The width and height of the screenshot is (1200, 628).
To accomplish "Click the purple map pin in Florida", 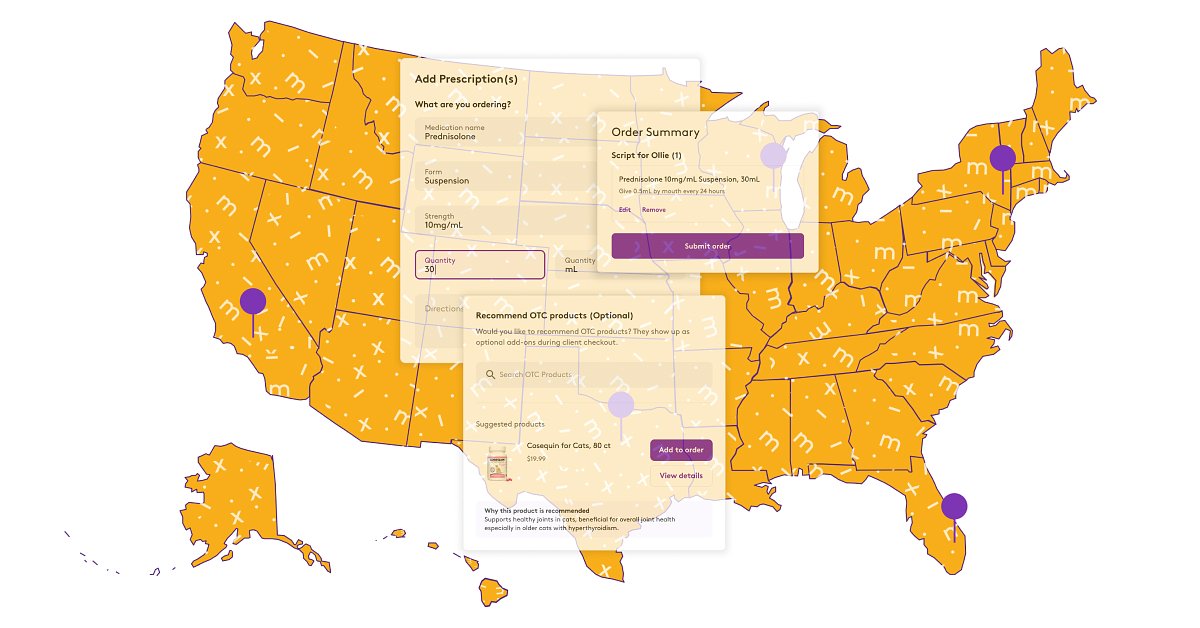I will (x=954, y=507).
